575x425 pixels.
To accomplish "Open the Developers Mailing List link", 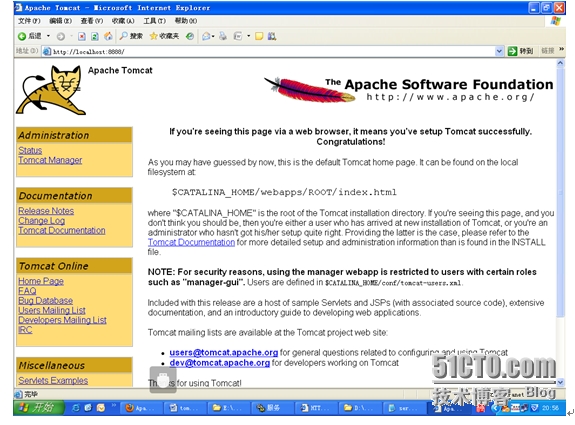I will coord(62,320).
